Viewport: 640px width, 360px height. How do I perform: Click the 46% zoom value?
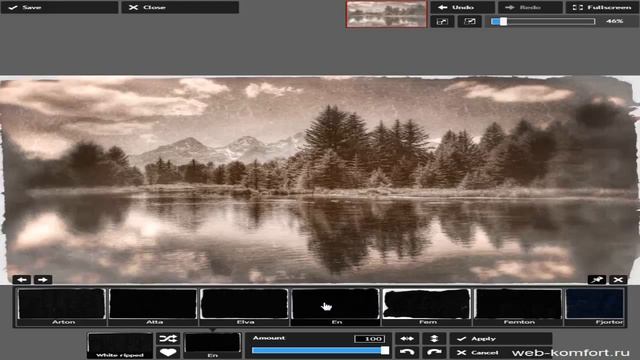tap(615, 21)
